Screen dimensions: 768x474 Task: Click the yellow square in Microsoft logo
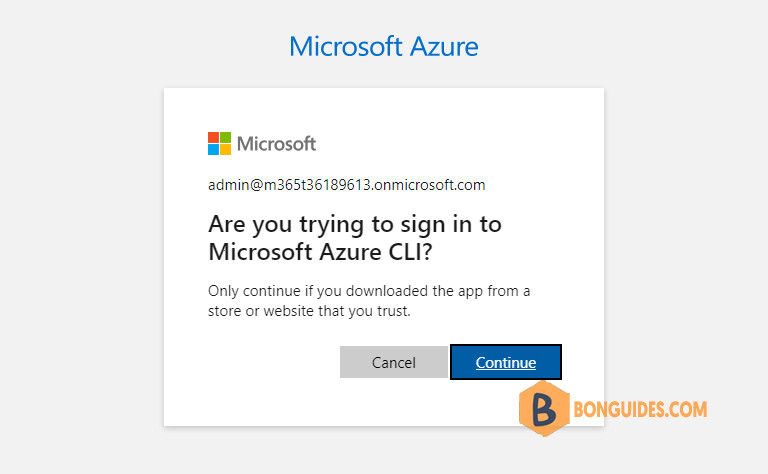225,149
